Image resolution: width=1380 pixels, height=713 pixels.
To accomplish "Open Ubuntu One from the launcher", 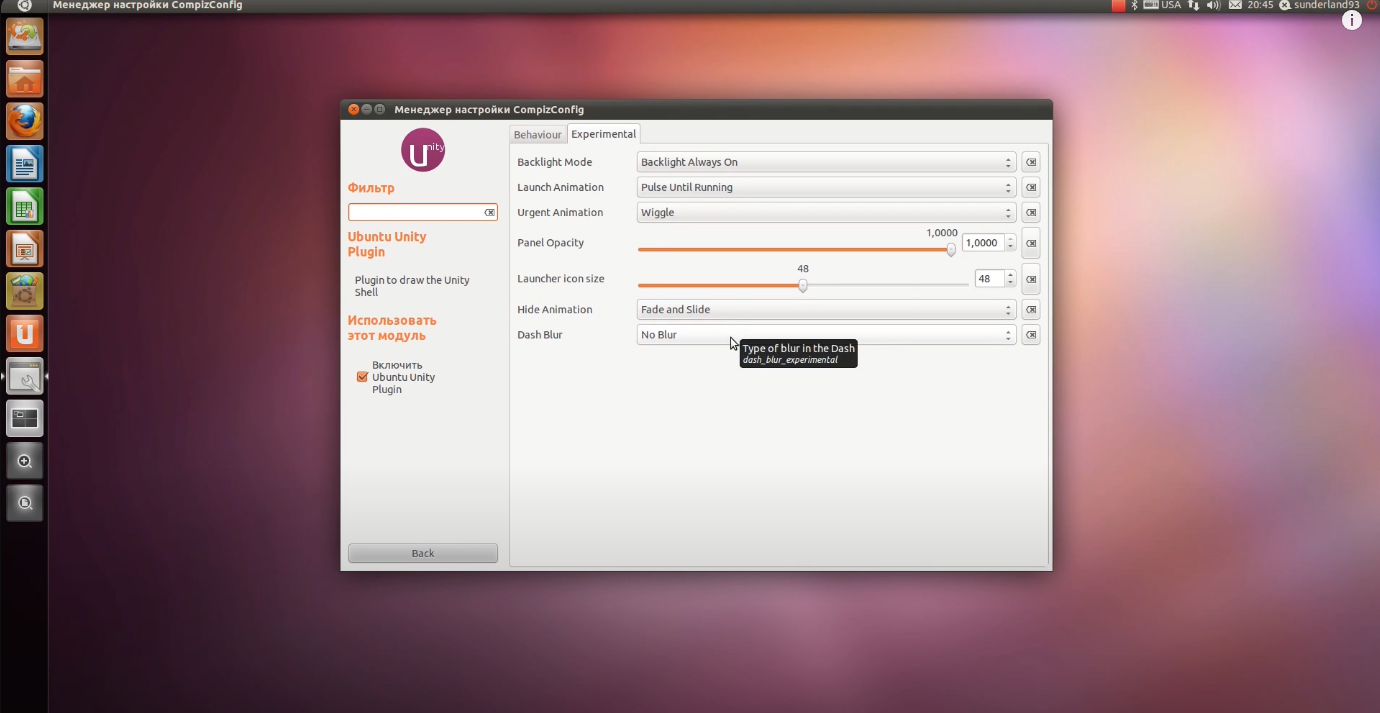I will pos(24,333).
